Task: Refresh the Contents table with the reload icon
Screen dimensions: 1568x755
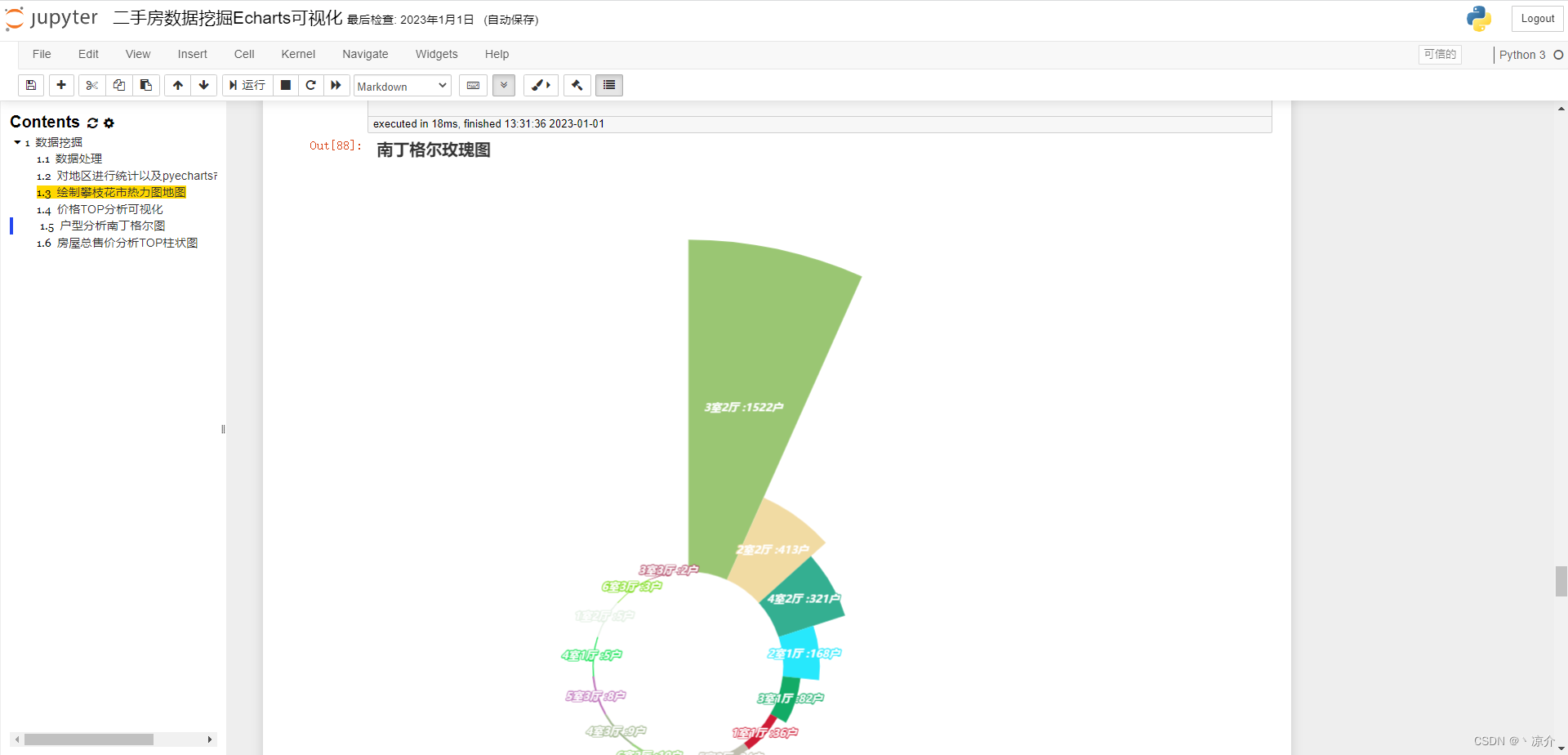Action: 92,123
